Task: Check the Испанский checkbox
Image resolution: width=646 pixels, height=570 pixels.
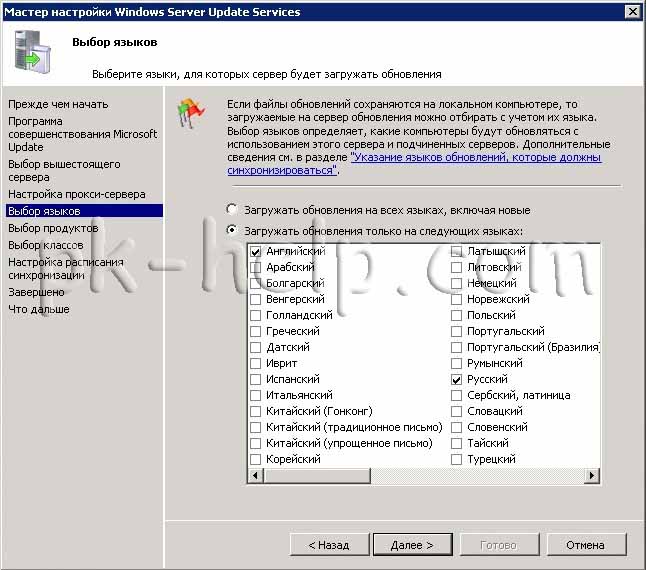Action: (x=255, y=379)
